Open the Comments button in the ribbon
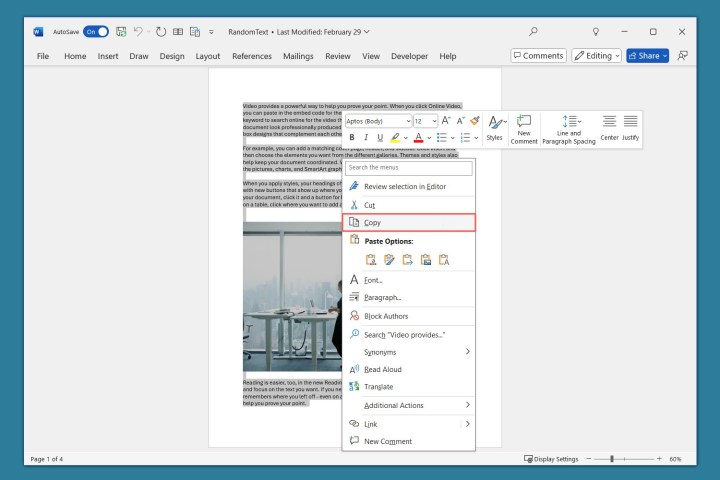Image resolution: width=720 pixels, height=480 pixels. point(538,56)
